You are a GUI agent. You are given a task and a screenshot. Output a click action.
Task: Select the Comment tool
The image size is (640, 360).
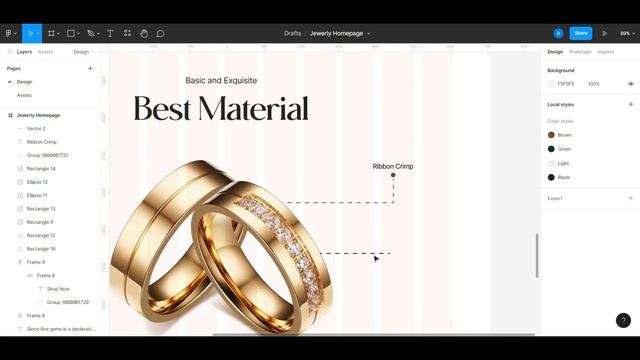[160, 33]
